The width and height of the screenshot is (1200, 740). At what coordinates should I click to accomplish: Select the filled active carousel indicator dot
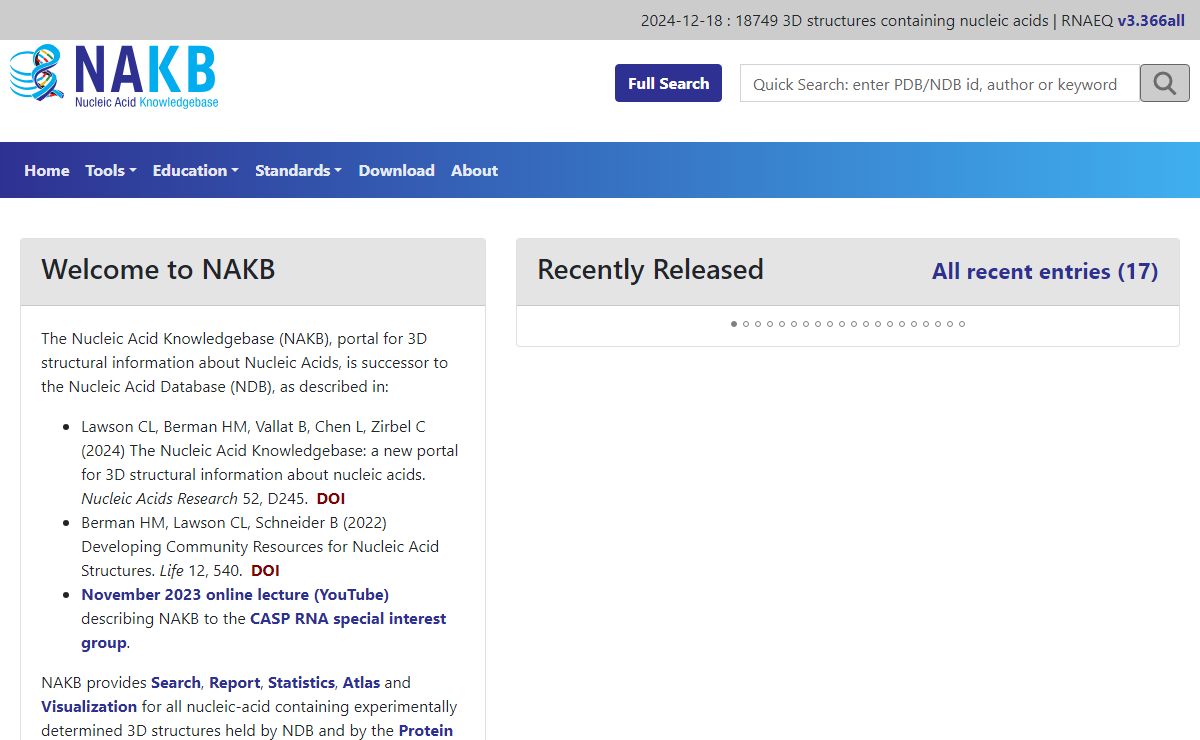point(734,324)
